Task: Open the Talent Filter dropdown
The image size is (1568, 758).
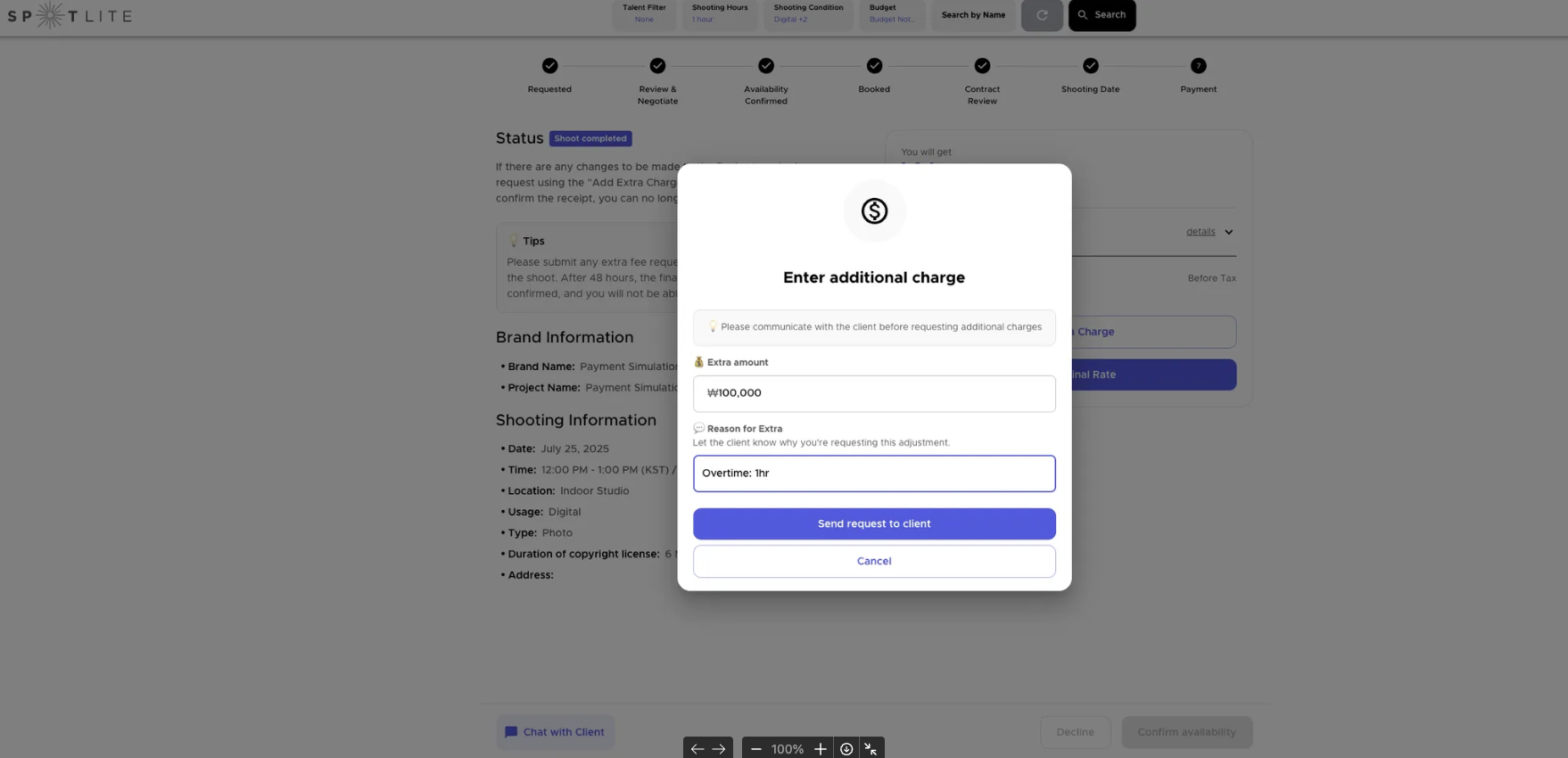Action: pyautogui.click(x=644, y=14)
